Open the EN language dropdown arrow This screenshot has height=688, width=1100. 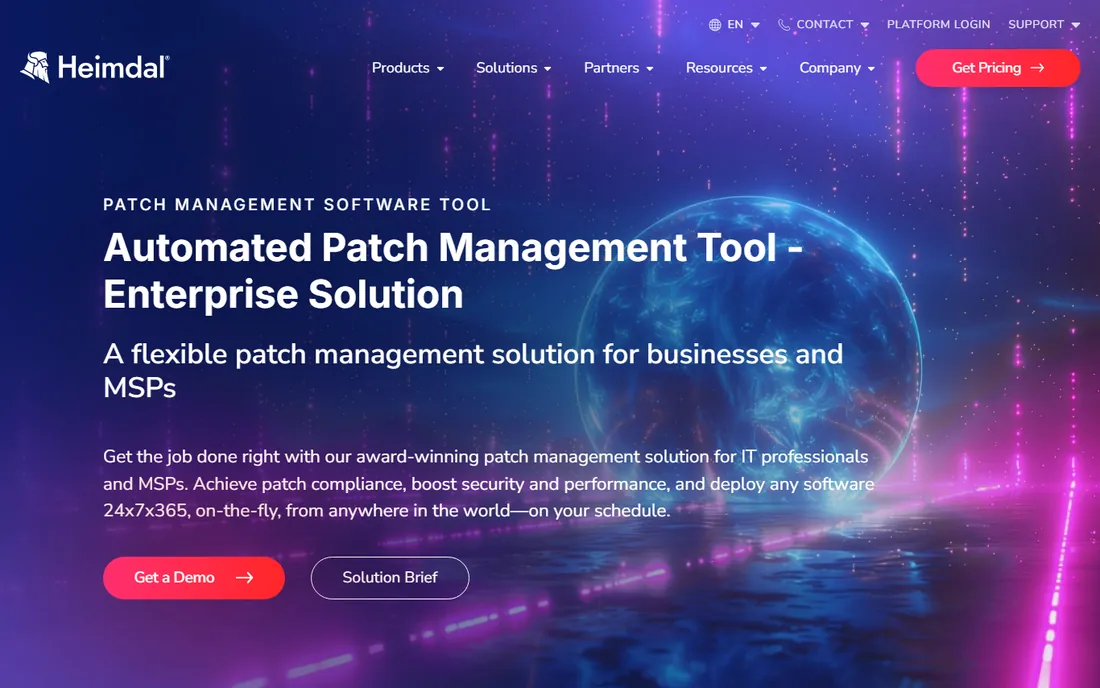[x=756, y=25]
